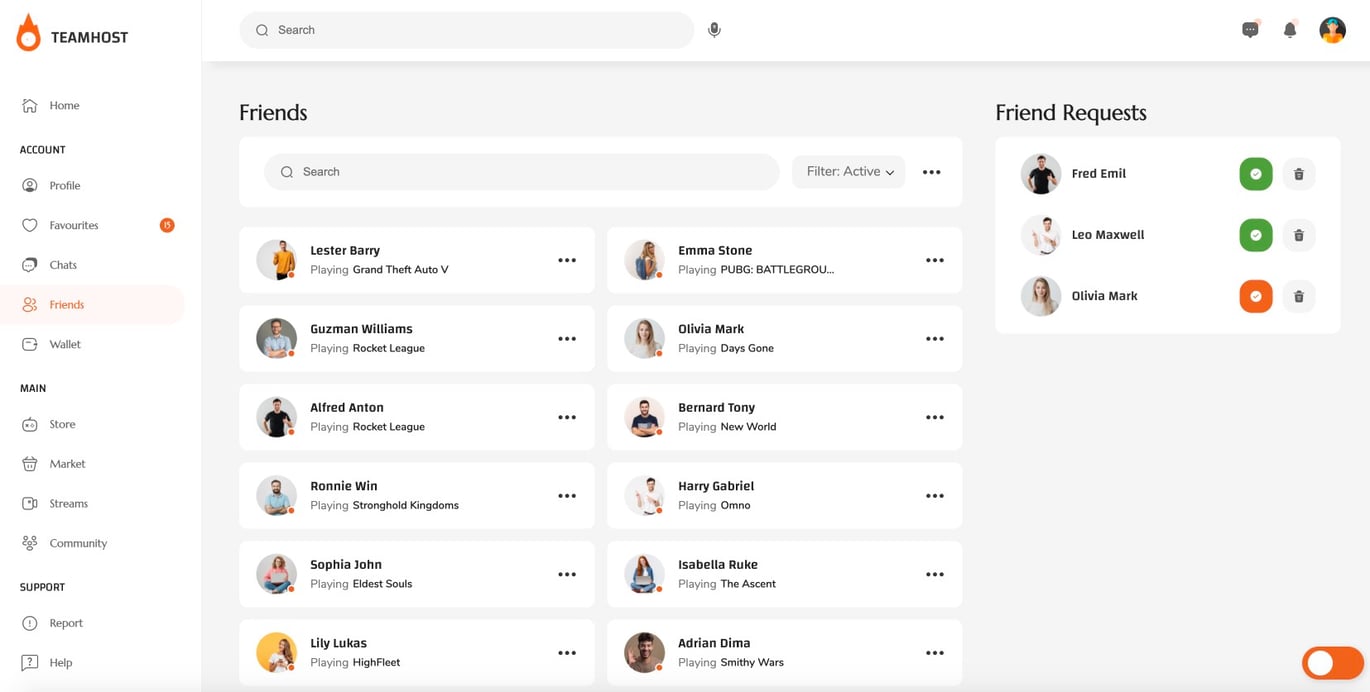Screen dimensions: 1370x692
Task: Open options menu for Lester Barry
Action: 567,260
